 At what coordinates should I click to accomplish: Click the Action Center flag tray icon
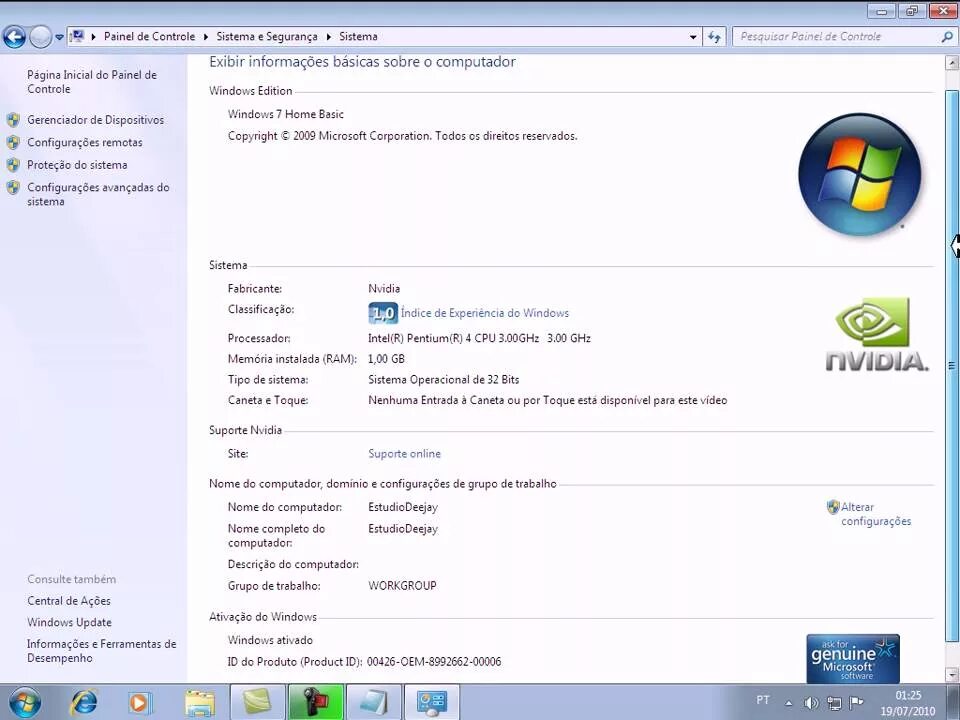point(857,702)
